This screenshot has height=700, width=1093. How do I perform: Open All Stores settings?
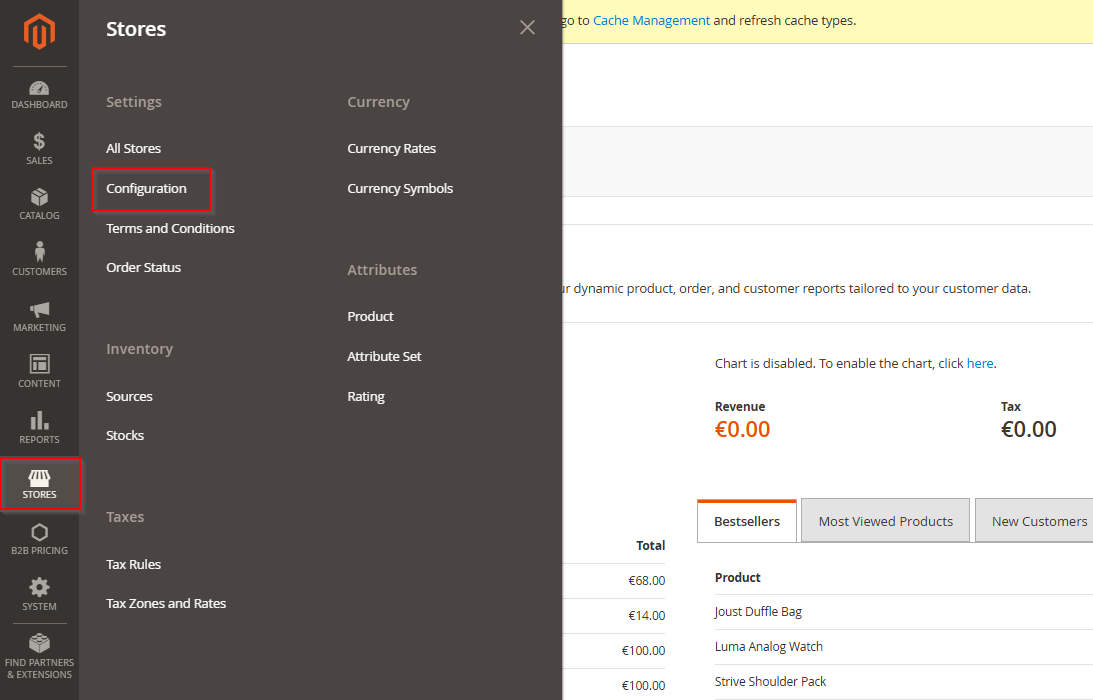[133, 149]
